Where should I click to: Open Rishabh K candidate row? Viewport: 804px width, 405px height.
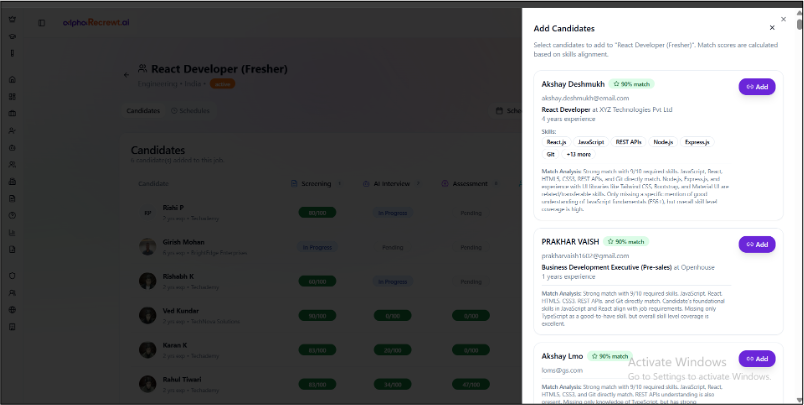328,281
